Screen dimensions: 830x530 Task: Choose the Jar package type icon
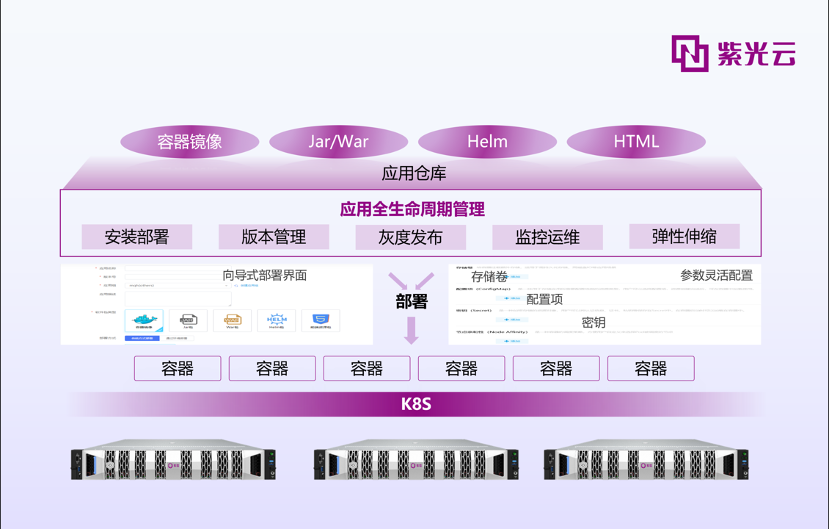tap(188, 320)
